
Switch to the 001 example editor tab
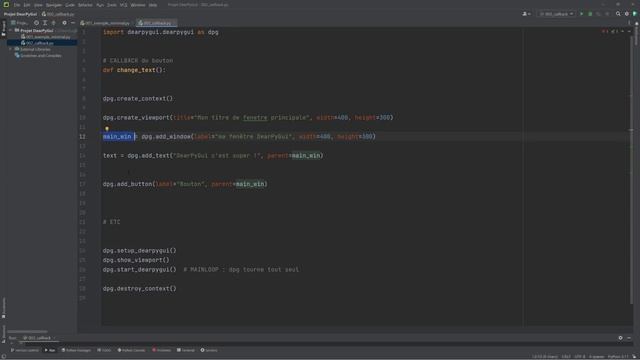point(107,23)
